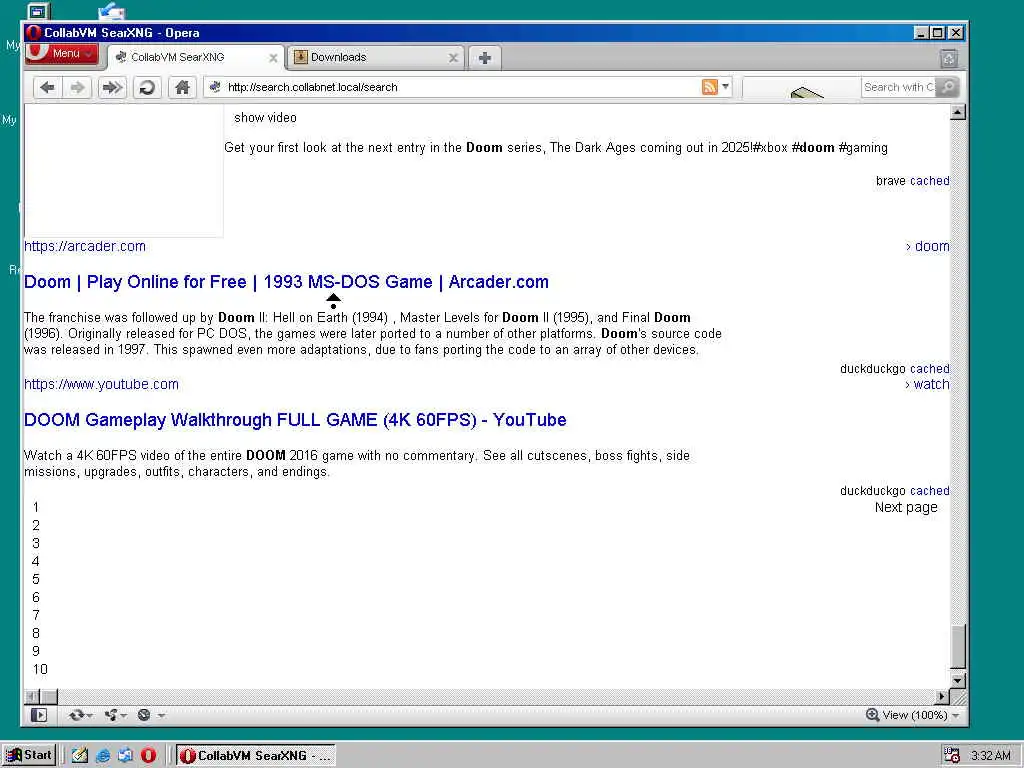Click the Forward arrow button
Image resolution: width=1024 pixels, height=768 pixels.
coord(78,87)
